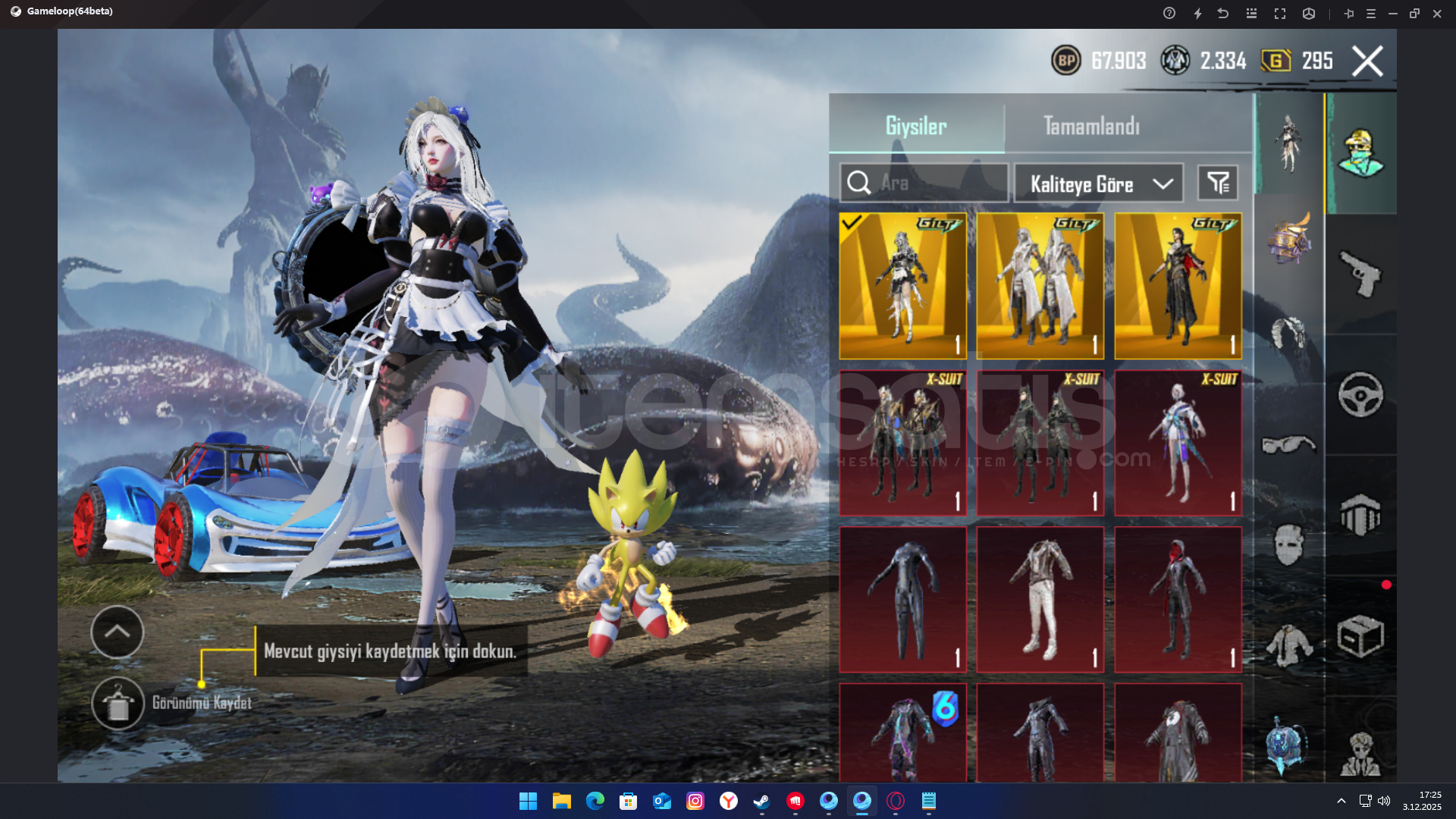
Task: Switch to the Tamamlandı tab
Action: [x=1091, y=126]
